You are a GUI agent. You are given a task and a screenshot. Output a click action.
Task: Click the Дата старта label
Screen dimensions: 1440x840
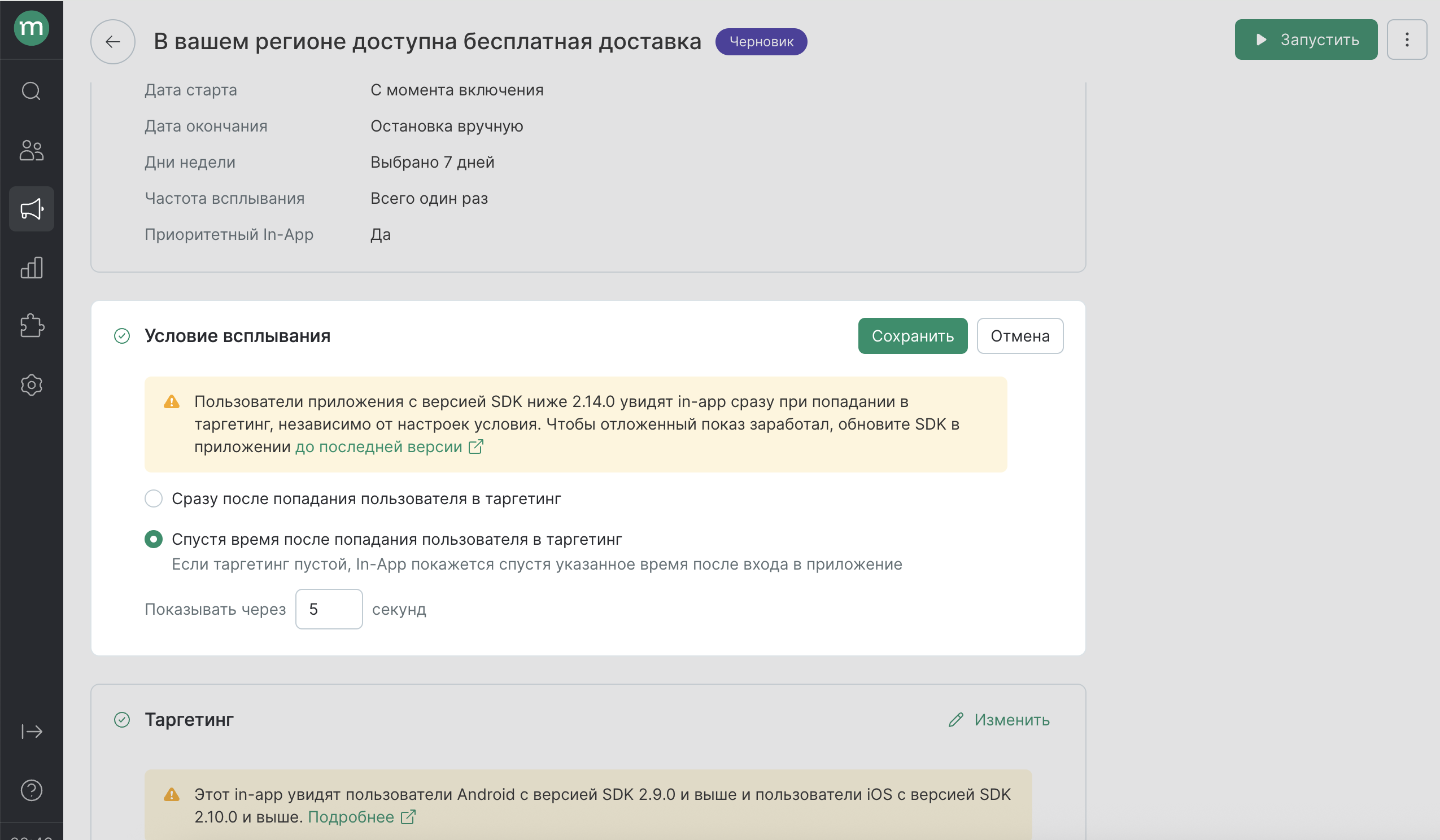191,90
